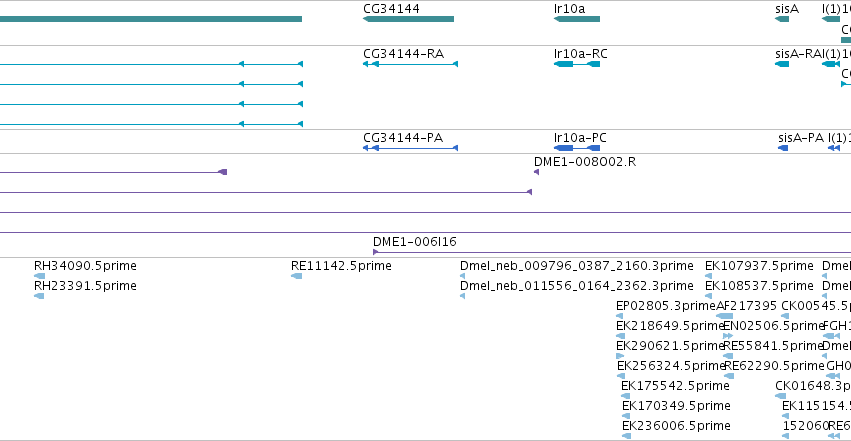Screen dimensions: 851x441
Task: Click EST Dmel_neb_009796_0387_2160.3prime
Action: [462, 276]
